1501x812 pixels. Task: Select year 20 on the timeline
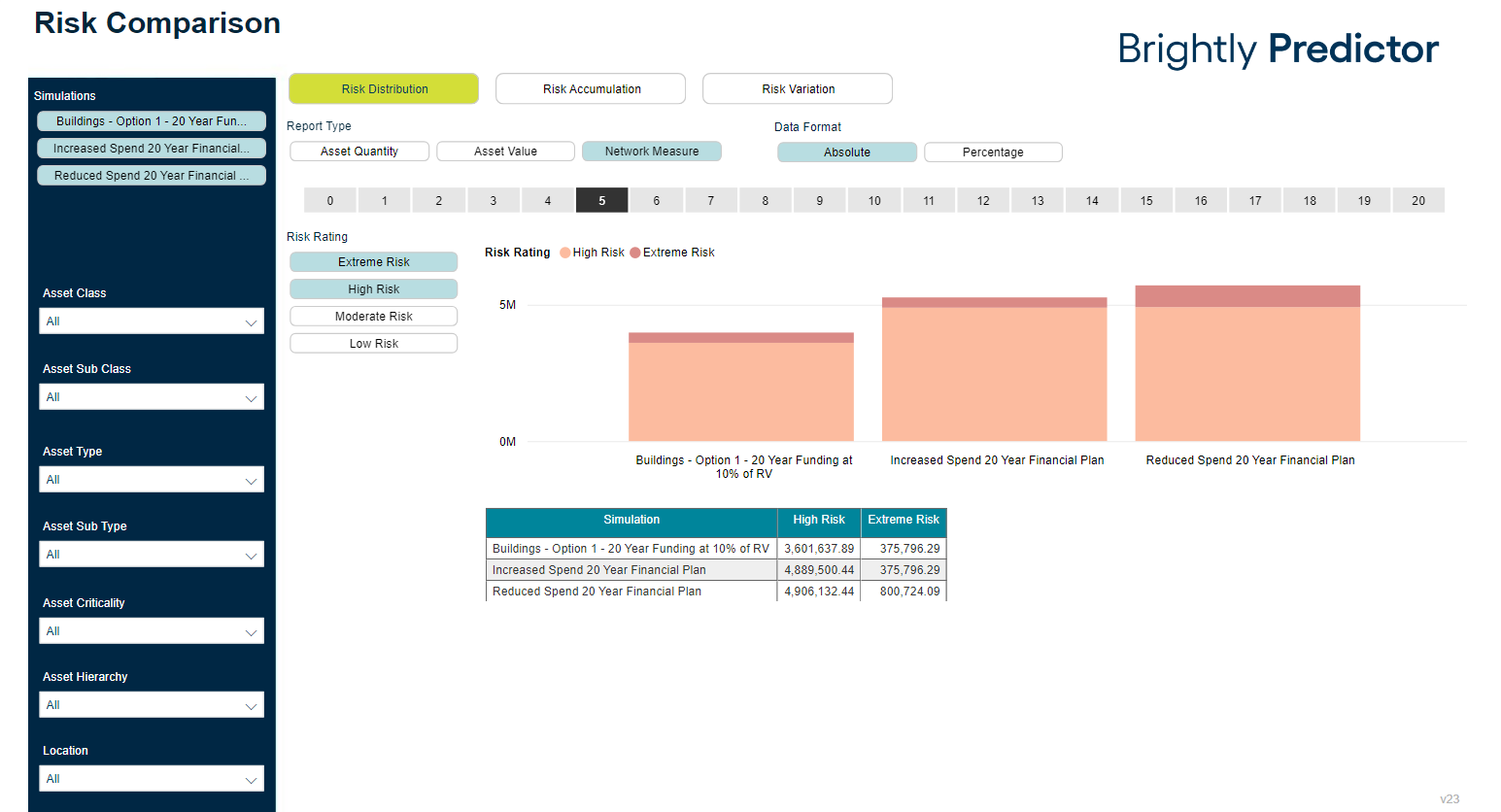(x=1417, y=201)
